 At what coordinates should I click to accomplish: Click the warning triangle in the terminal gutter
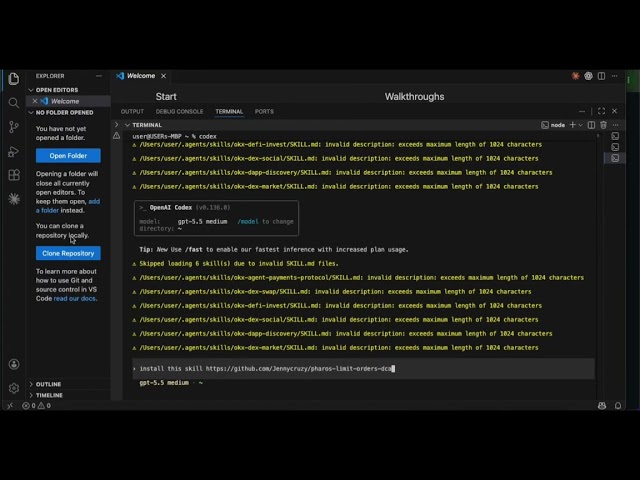(x=117, y=136)
